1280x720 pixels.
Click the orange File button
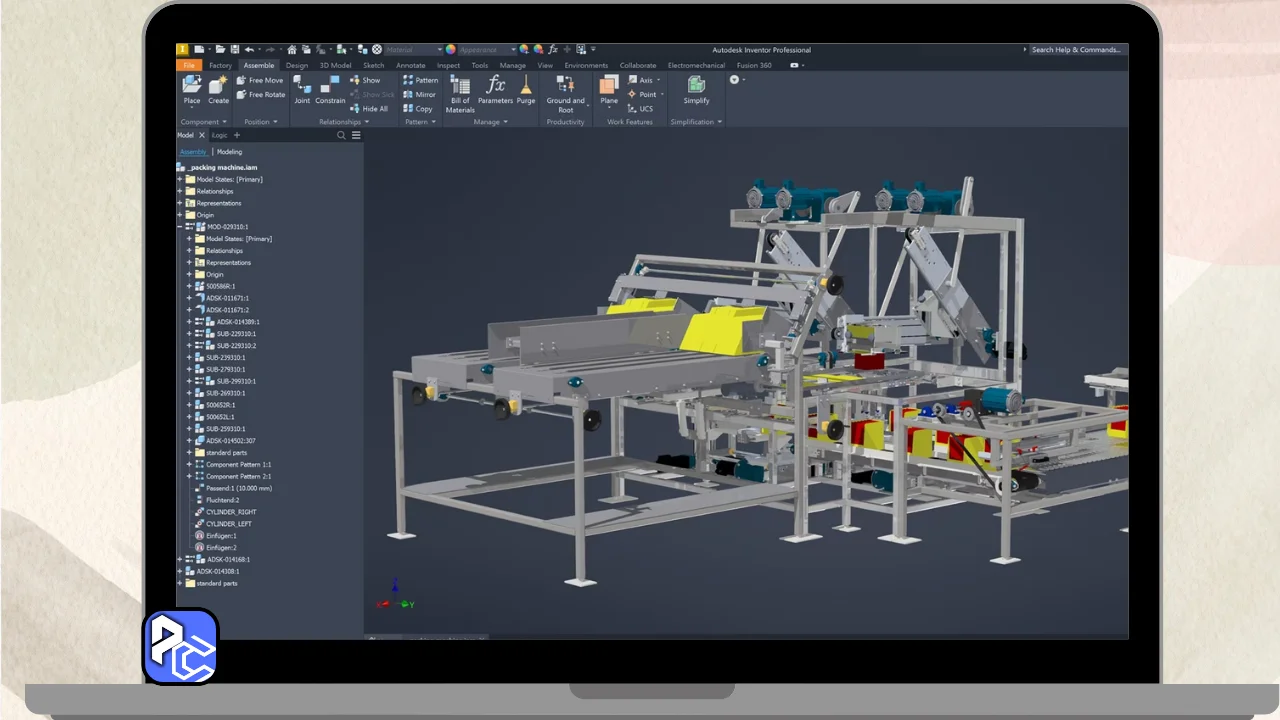188,66
